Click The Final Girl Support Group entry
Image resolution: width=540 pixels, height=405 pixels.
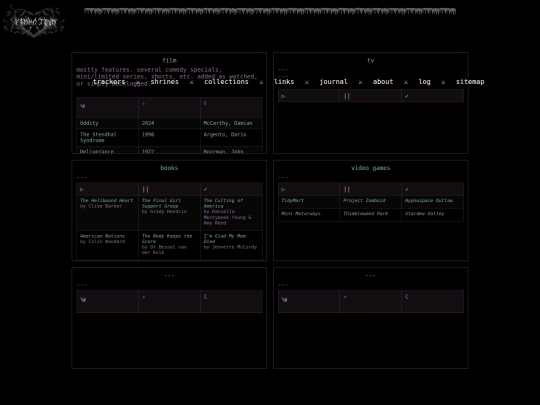coord(164,206)
